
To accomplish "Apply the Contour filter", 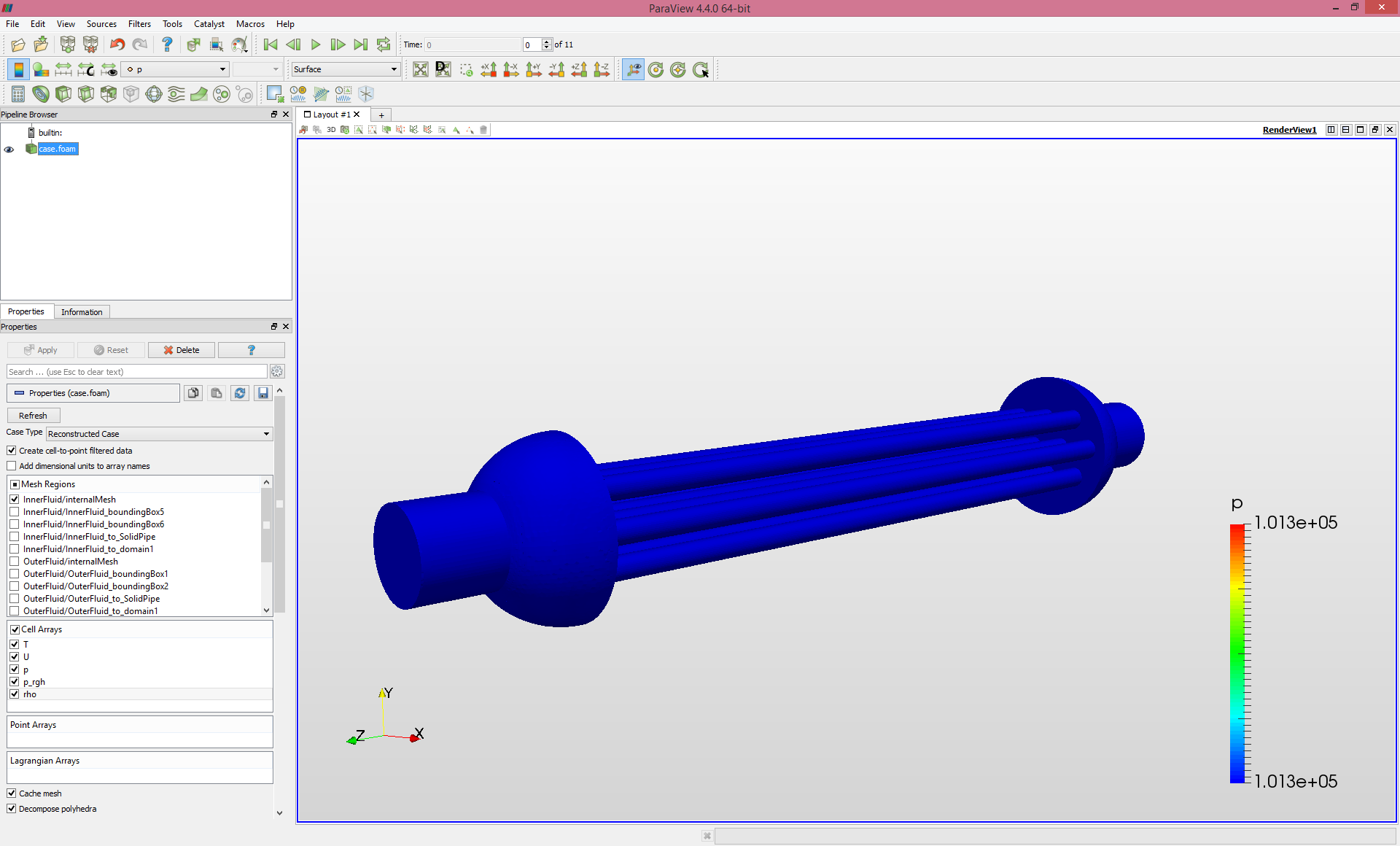I will 41,94.
